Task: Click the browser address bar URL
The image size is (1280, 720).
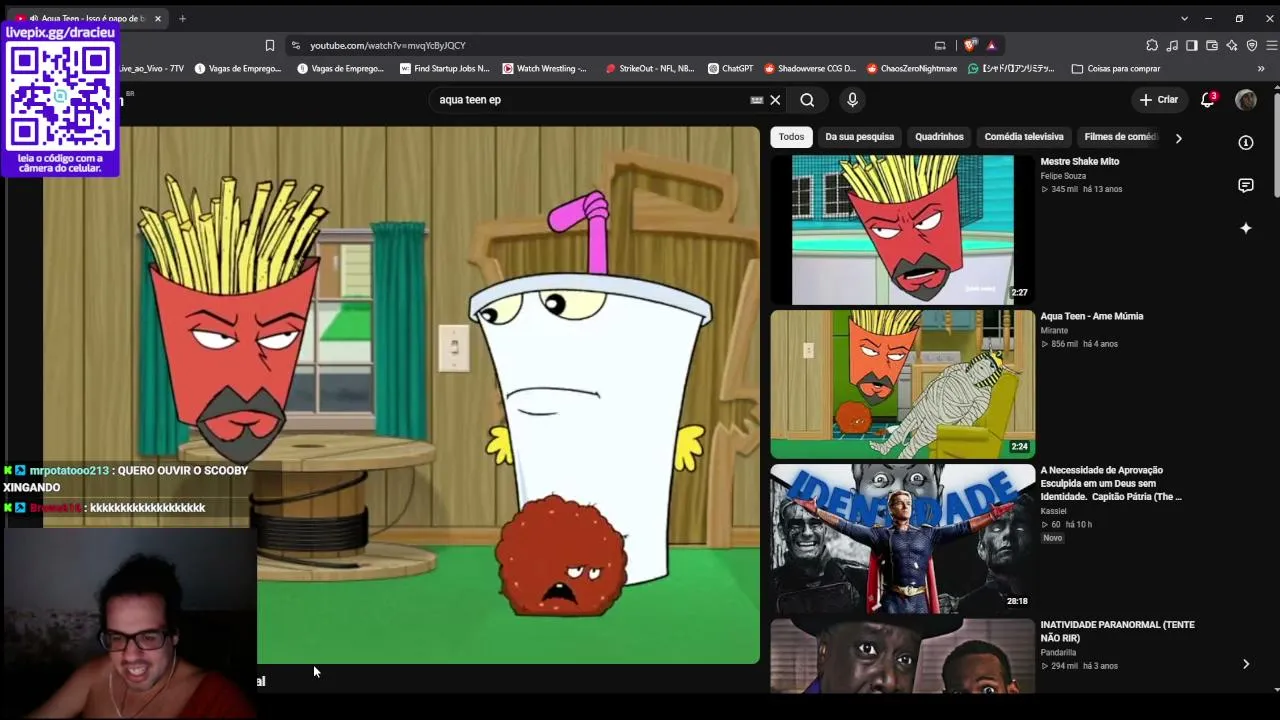Action: (388, 45)
